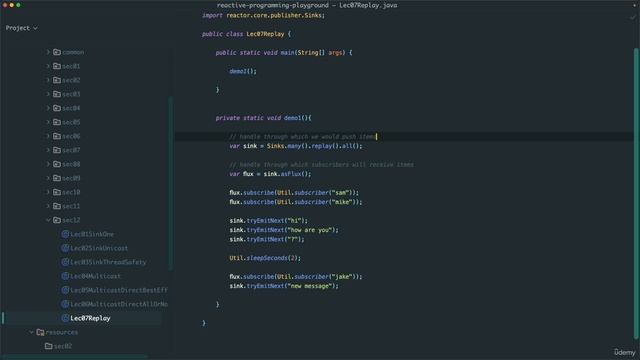Click the Lec07Replay class icon
The image size is (640, 360).
[65, 318]
